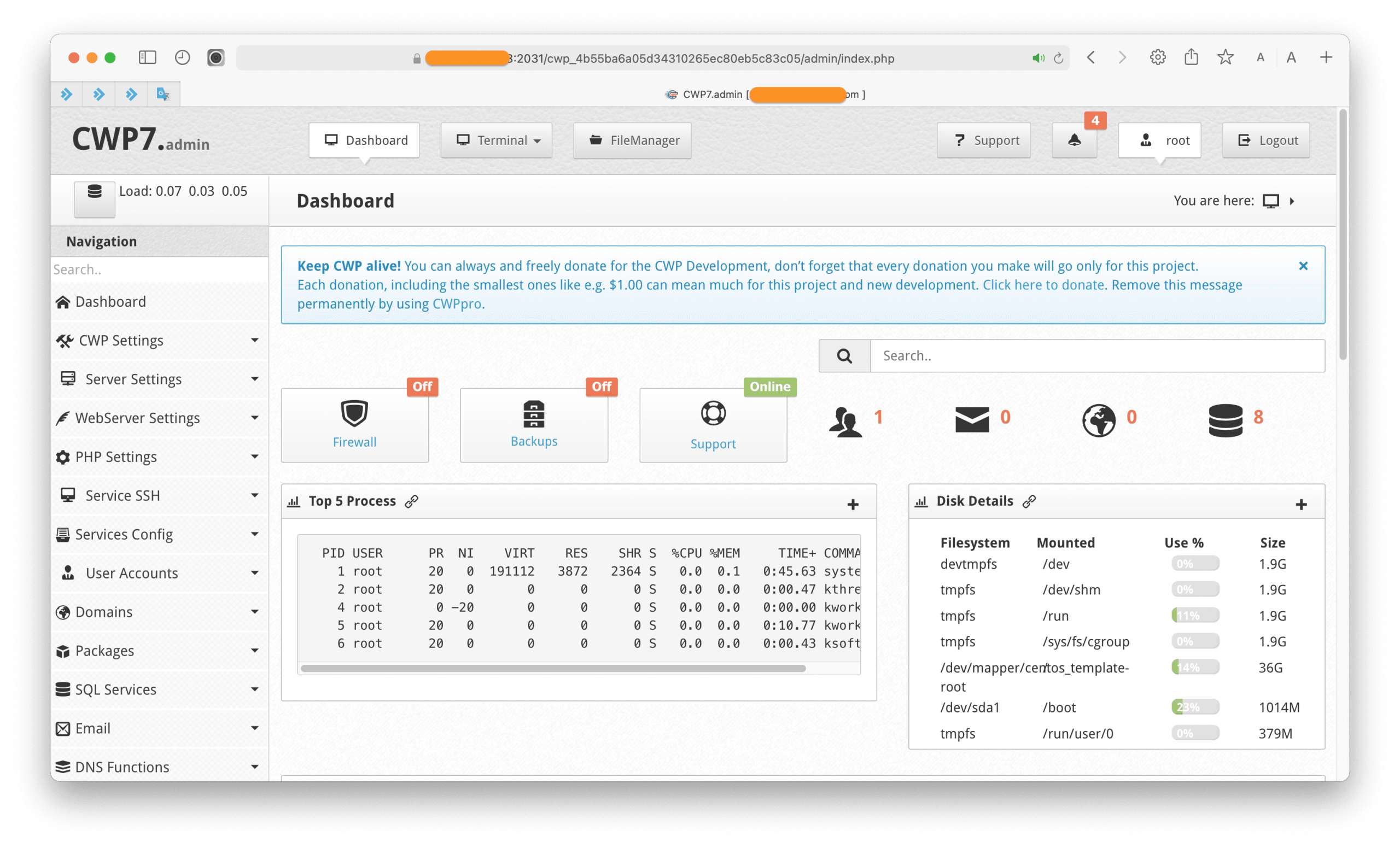Toggle the Backups Off status badge
This screenshot has height=848, width=1400.
[x=601, y=386]
